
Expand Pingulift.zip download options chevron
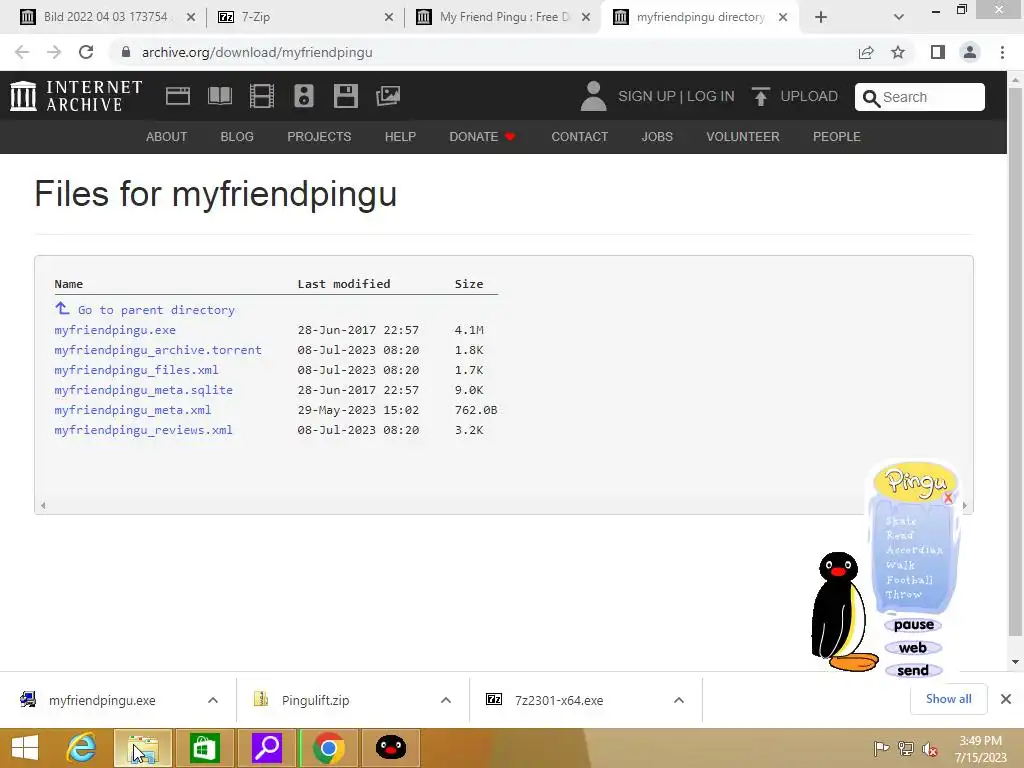[x=446, y=700]
